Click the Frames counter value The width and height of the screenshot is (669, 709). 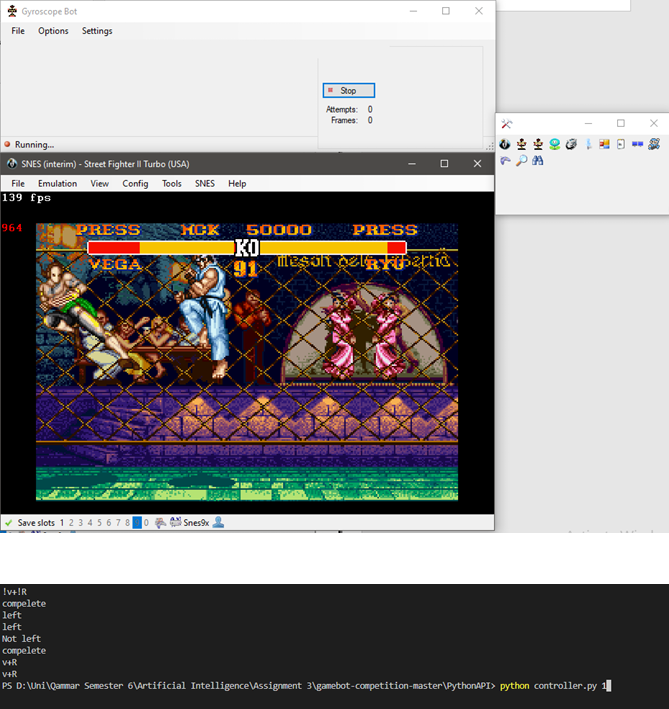coord(370,120)
